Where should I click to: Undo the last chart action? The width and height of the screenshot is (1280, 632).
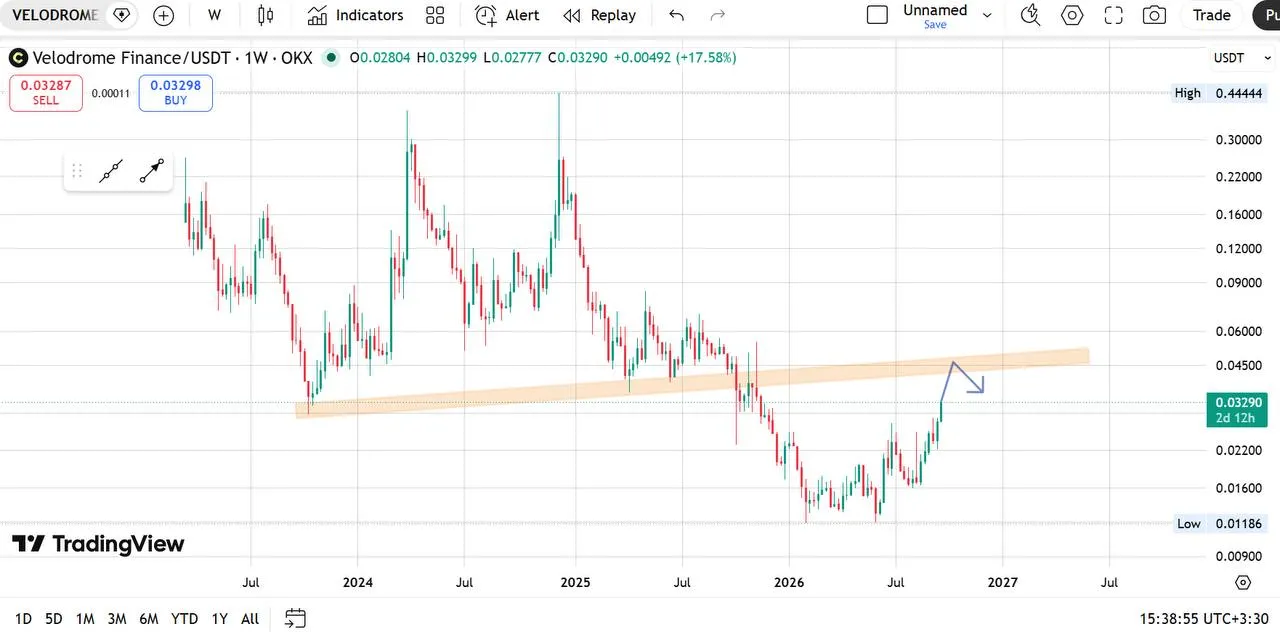[677, 15]
